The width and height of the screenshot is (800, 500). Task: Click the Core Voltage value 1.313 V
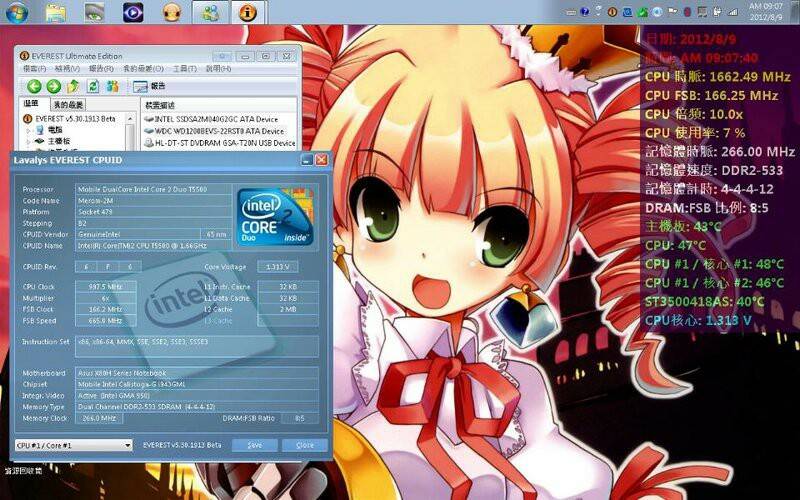click(x=278, y=267)
